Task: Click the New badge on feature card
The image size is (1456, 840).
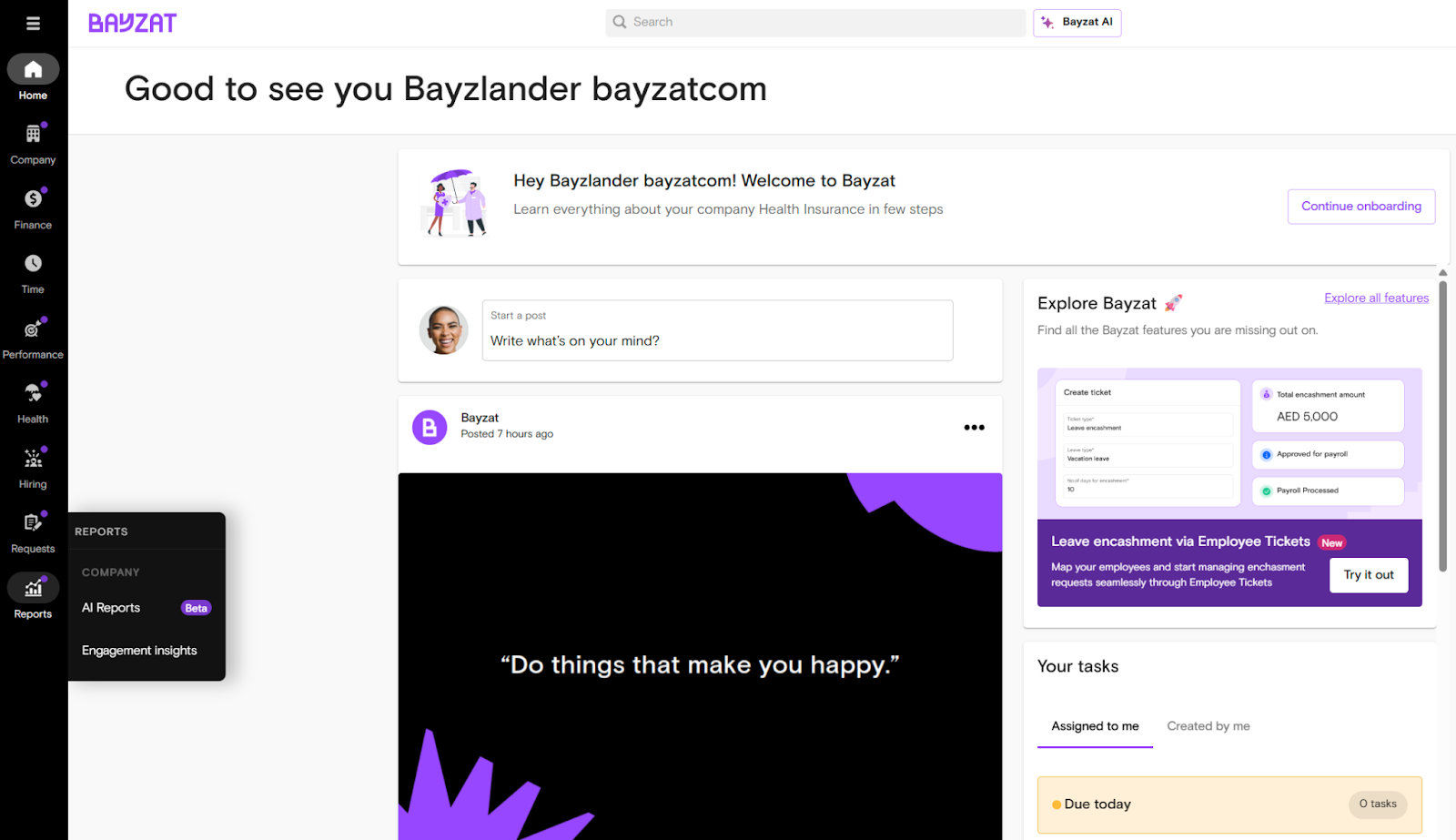Action: coord(1332,542)
